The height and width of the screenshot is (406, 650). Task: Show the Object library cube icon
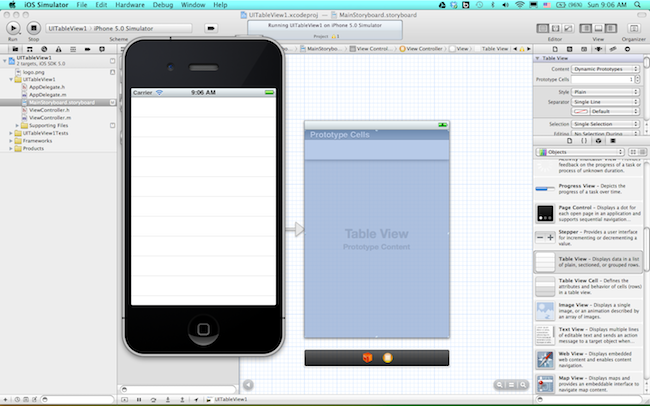pyautogui.click(x=598, y=141)
